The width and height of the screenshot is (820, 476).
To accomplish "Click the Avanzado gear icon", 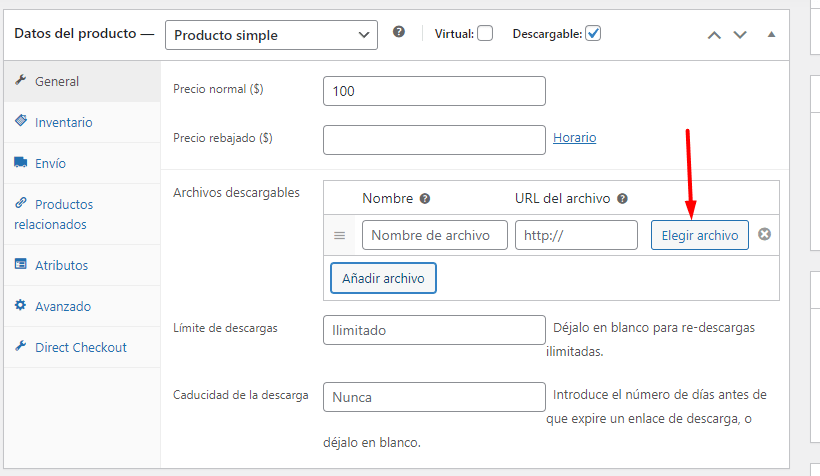I will (20, 305).
